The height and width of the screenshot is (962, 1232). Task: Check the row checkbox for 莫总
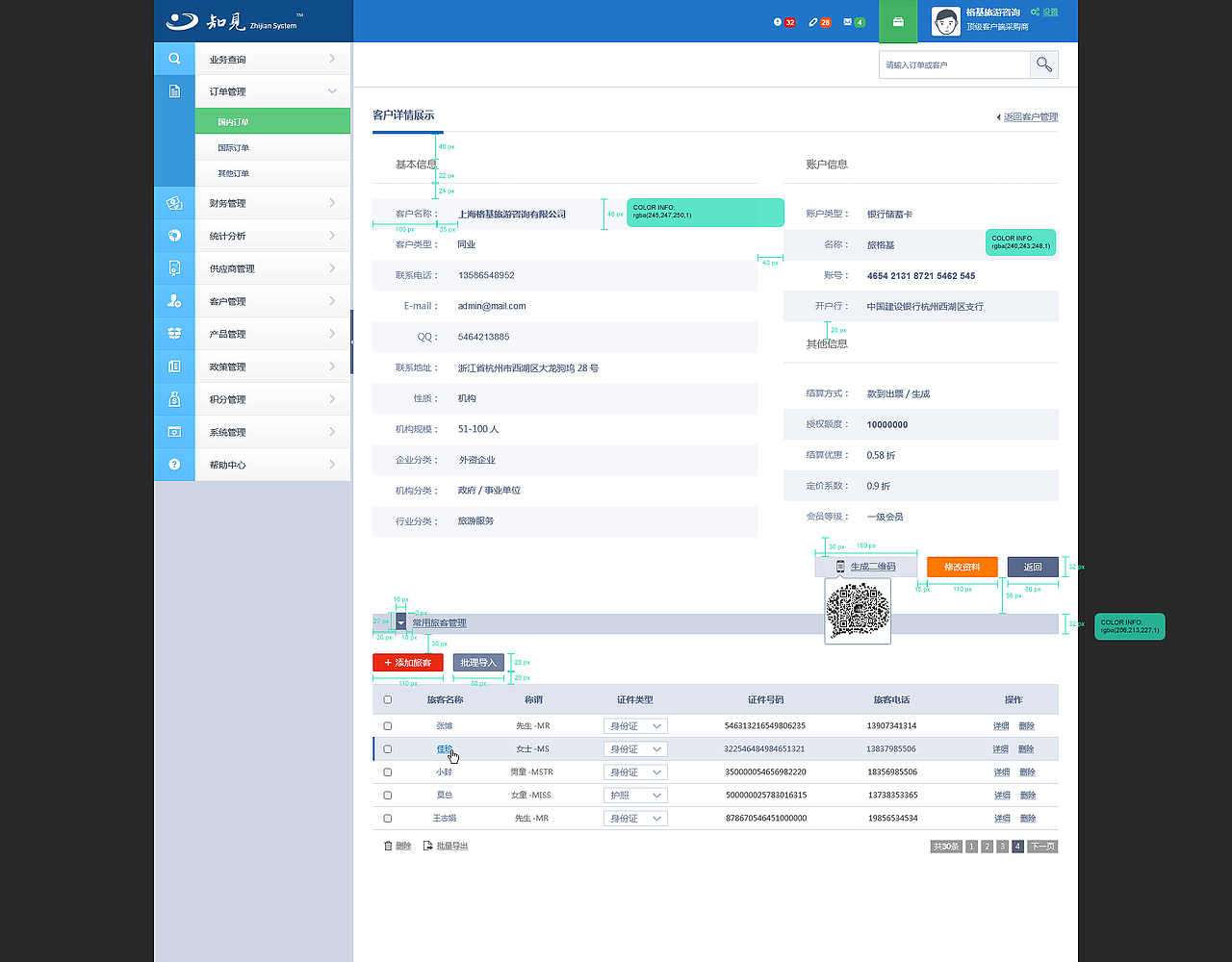(x=388, y=795)
